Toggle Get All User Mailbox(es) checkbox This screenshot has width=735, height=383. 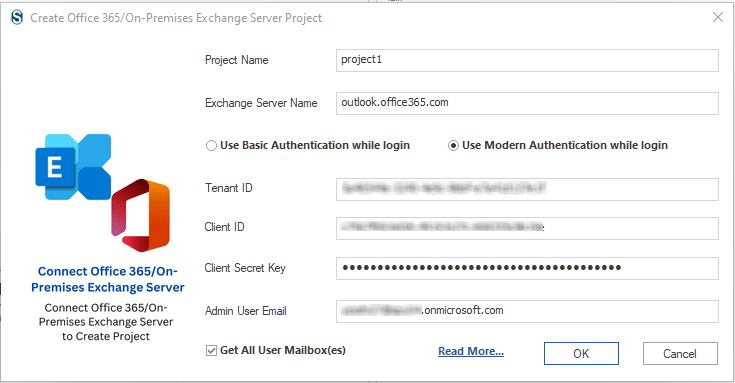[x=211, y=351]
